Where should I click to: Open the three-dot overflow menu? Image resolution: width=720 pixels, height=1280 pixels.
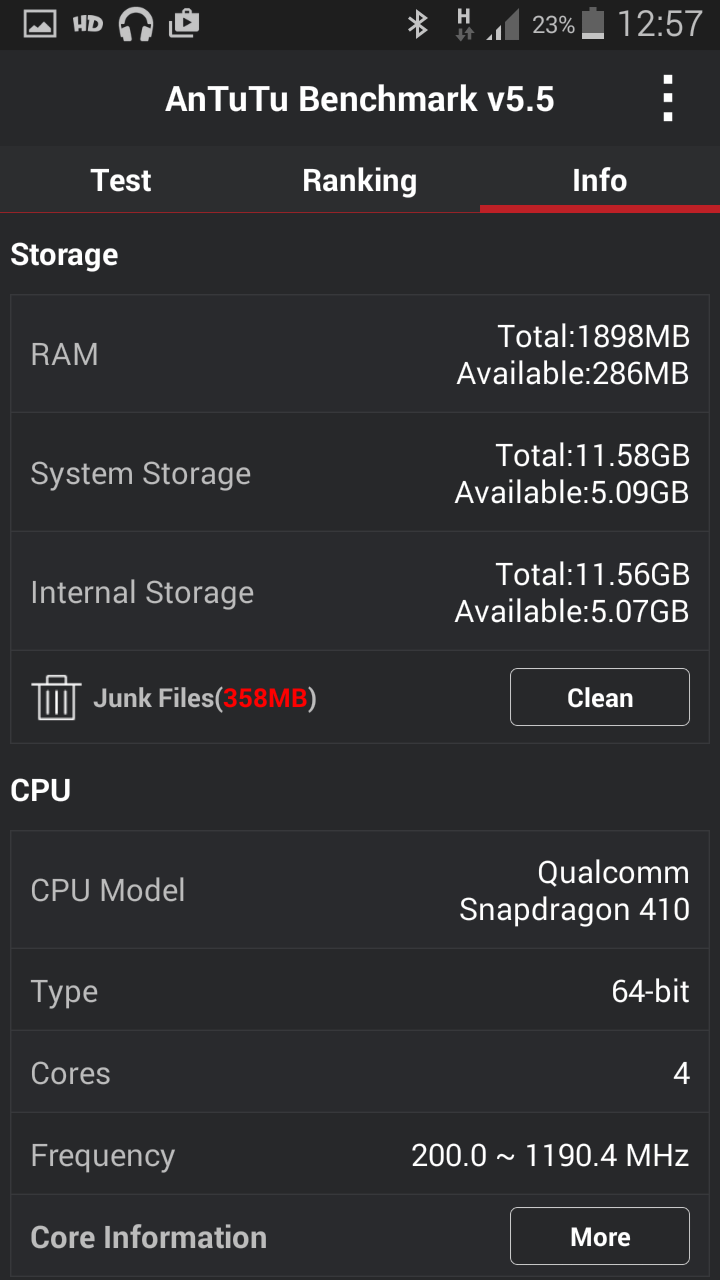point(667,99)
